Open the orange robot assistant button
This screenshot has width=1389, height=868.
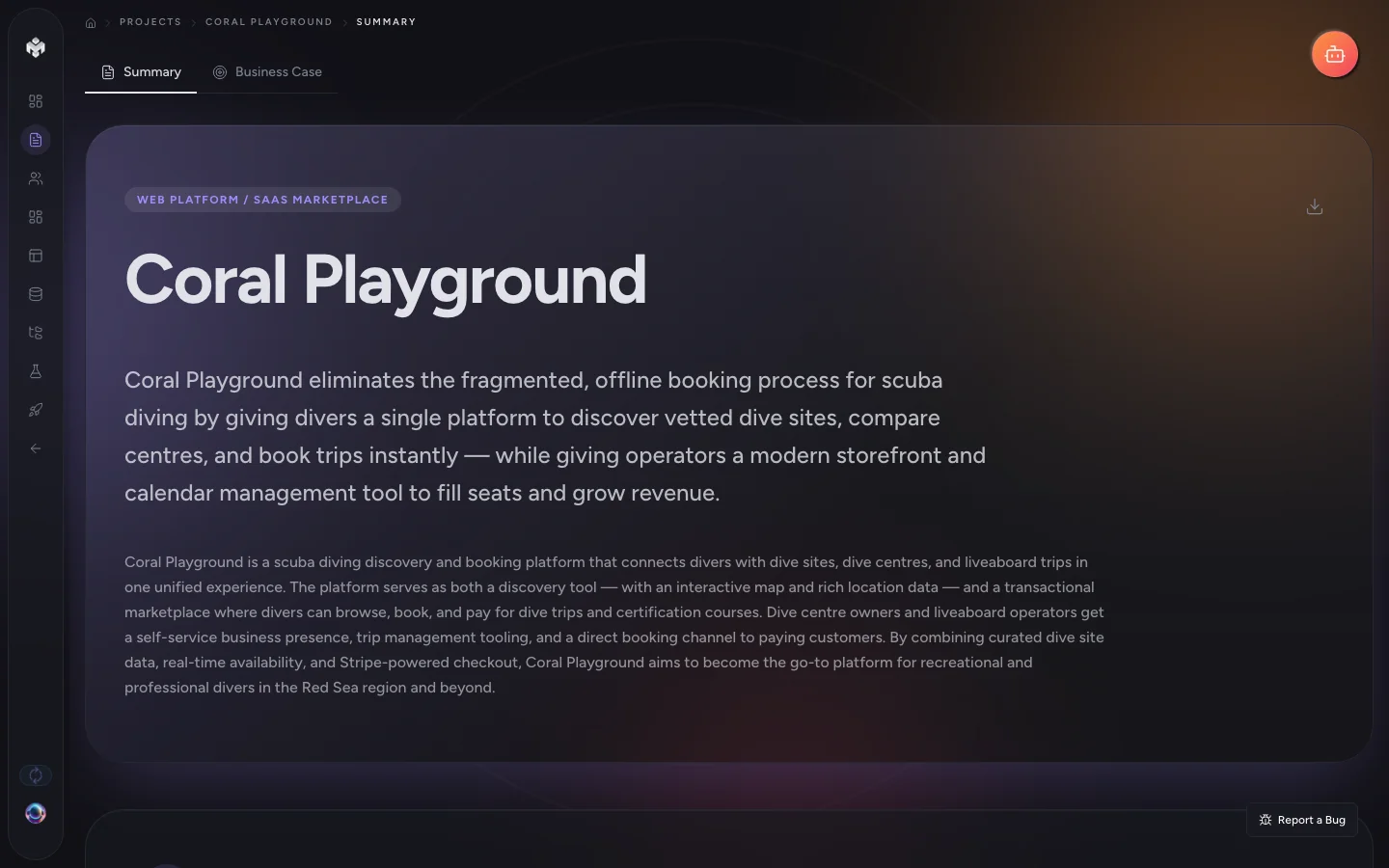point(1335,54)
